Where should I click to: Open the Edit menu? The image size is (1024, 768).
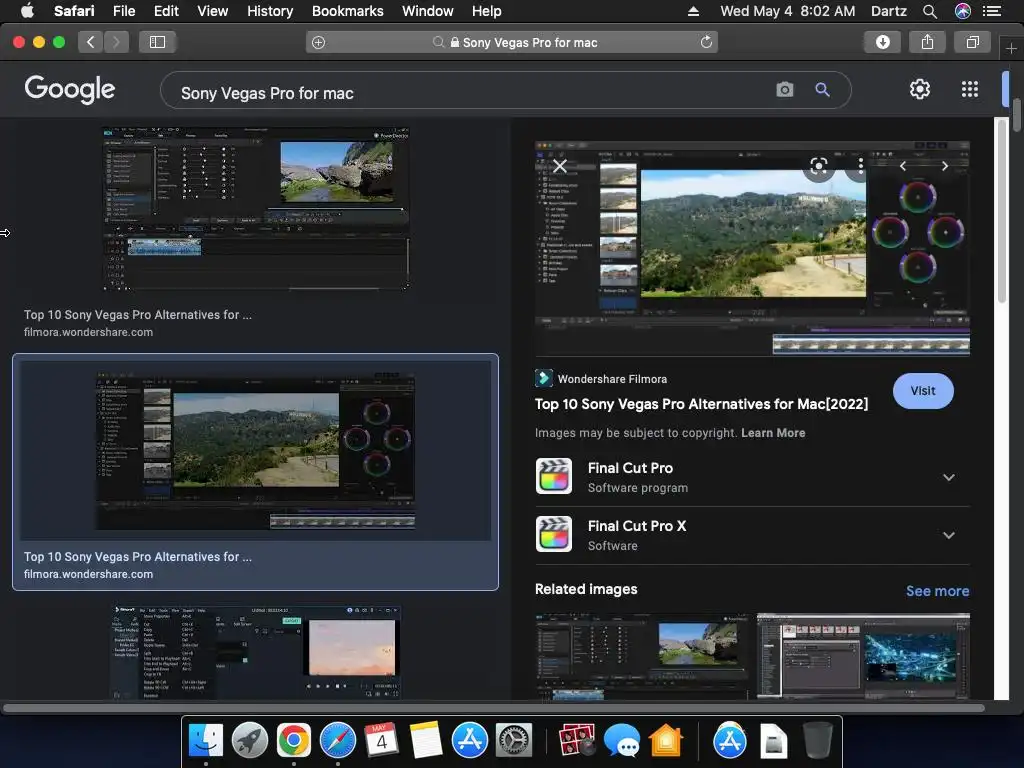166,11
